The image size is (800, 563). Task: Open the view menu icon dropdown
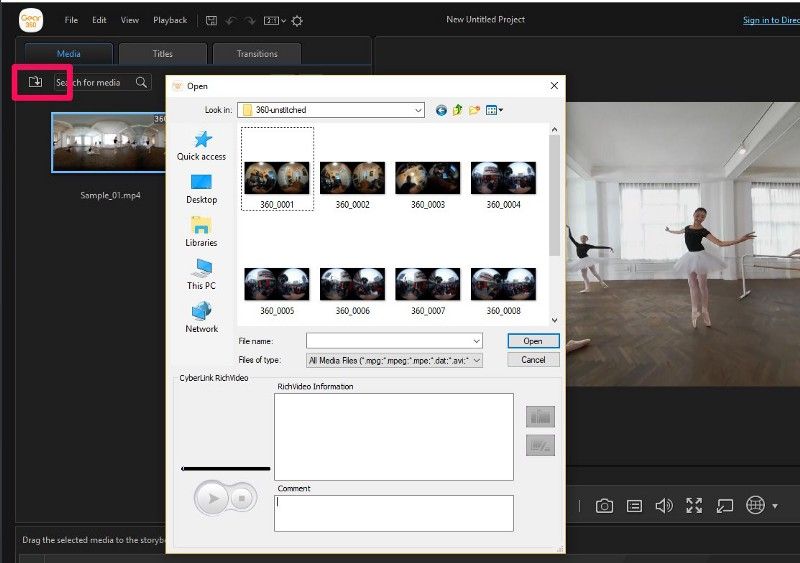coord(494,110)
